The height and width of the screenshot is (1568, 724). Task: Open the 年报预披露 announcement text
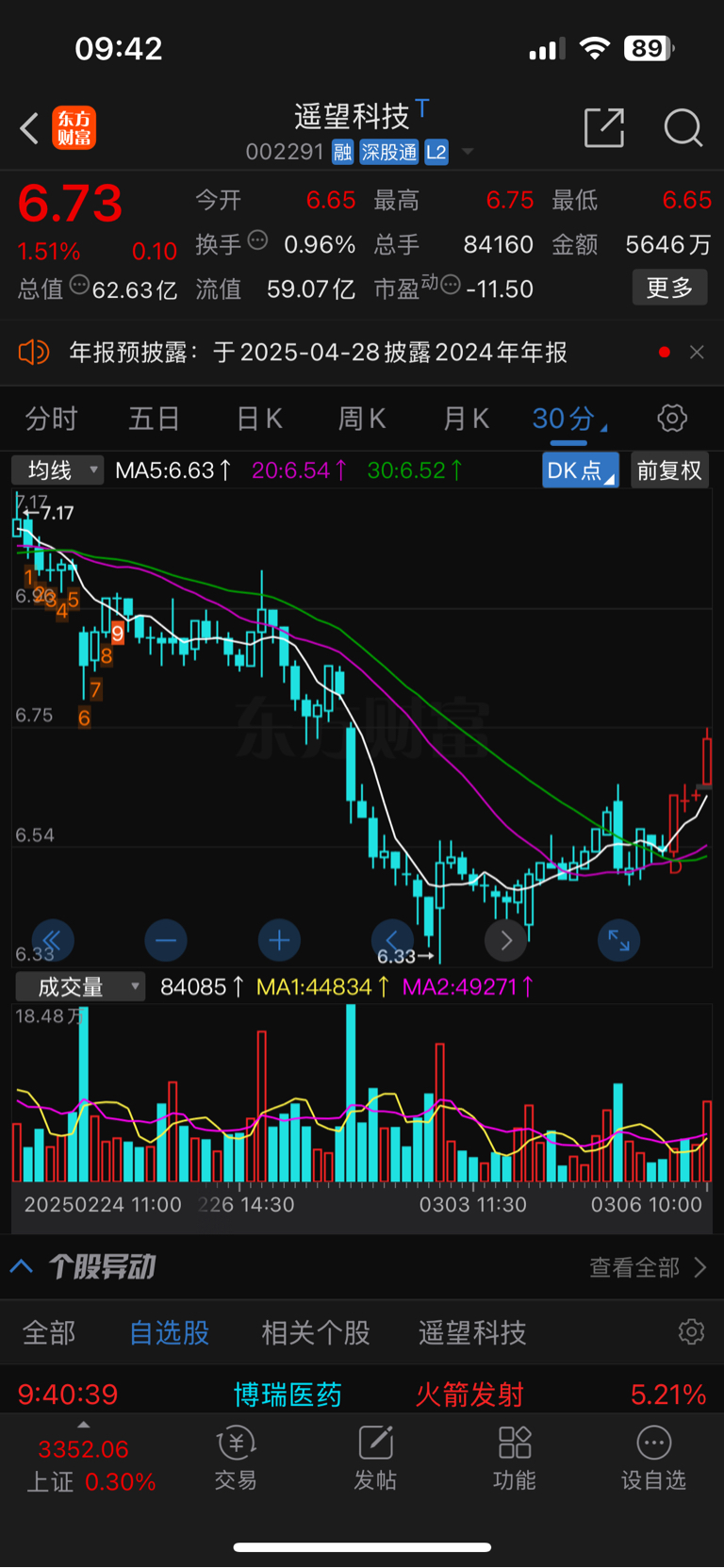(x=318, y=353)
